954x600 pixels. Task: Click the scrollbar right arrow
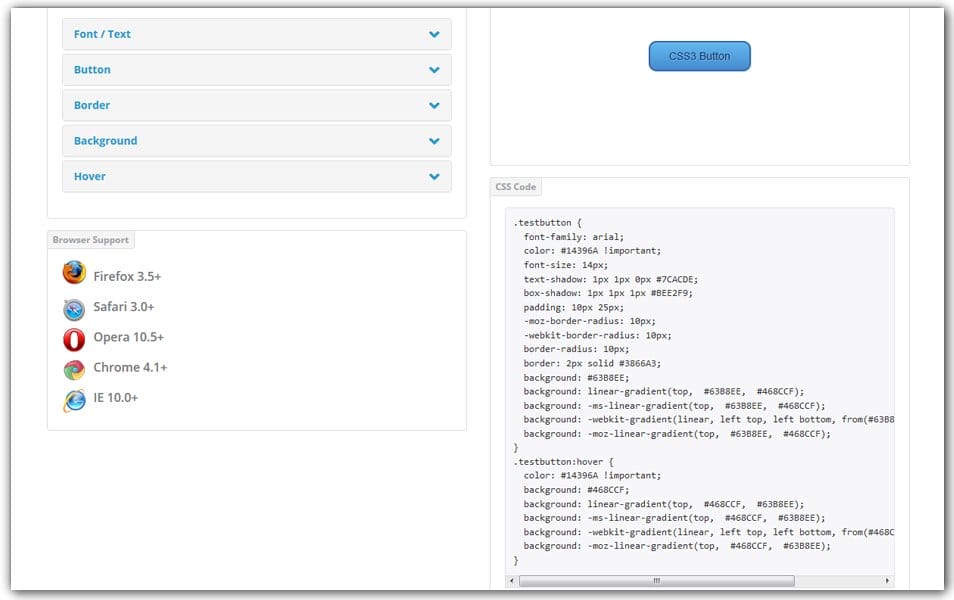tap(886, 580)
